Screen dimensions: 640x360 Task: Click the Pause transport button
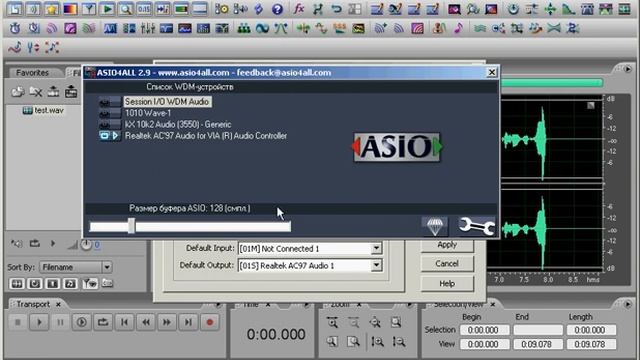click(x=60, y=322)
